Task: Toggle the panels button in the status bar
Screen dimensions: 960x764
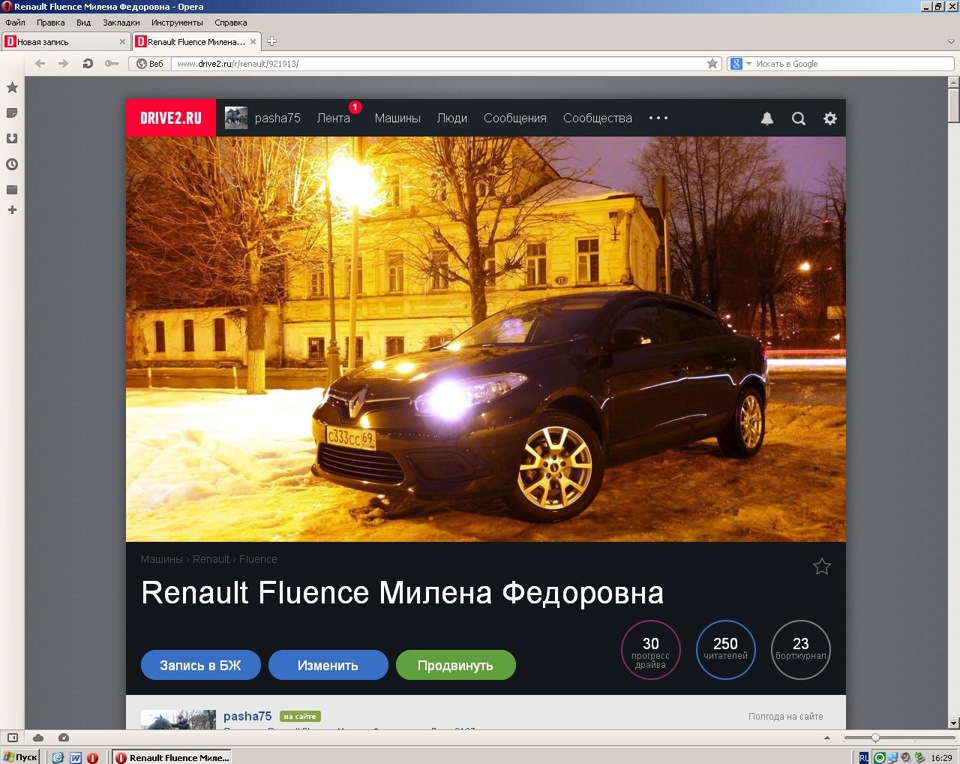Action: coord(12,738)
